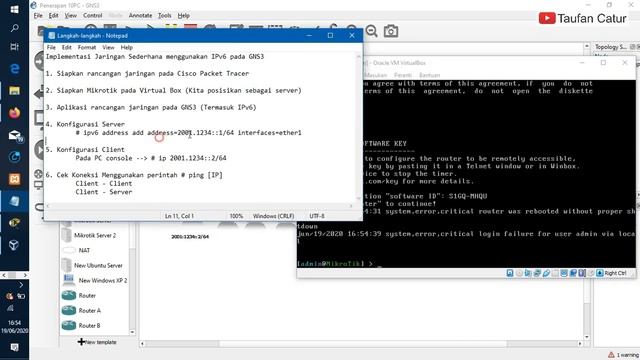Click Notepad horizontal scrollbar
This screenshot has width=640, height=360.
coord(199,206)
